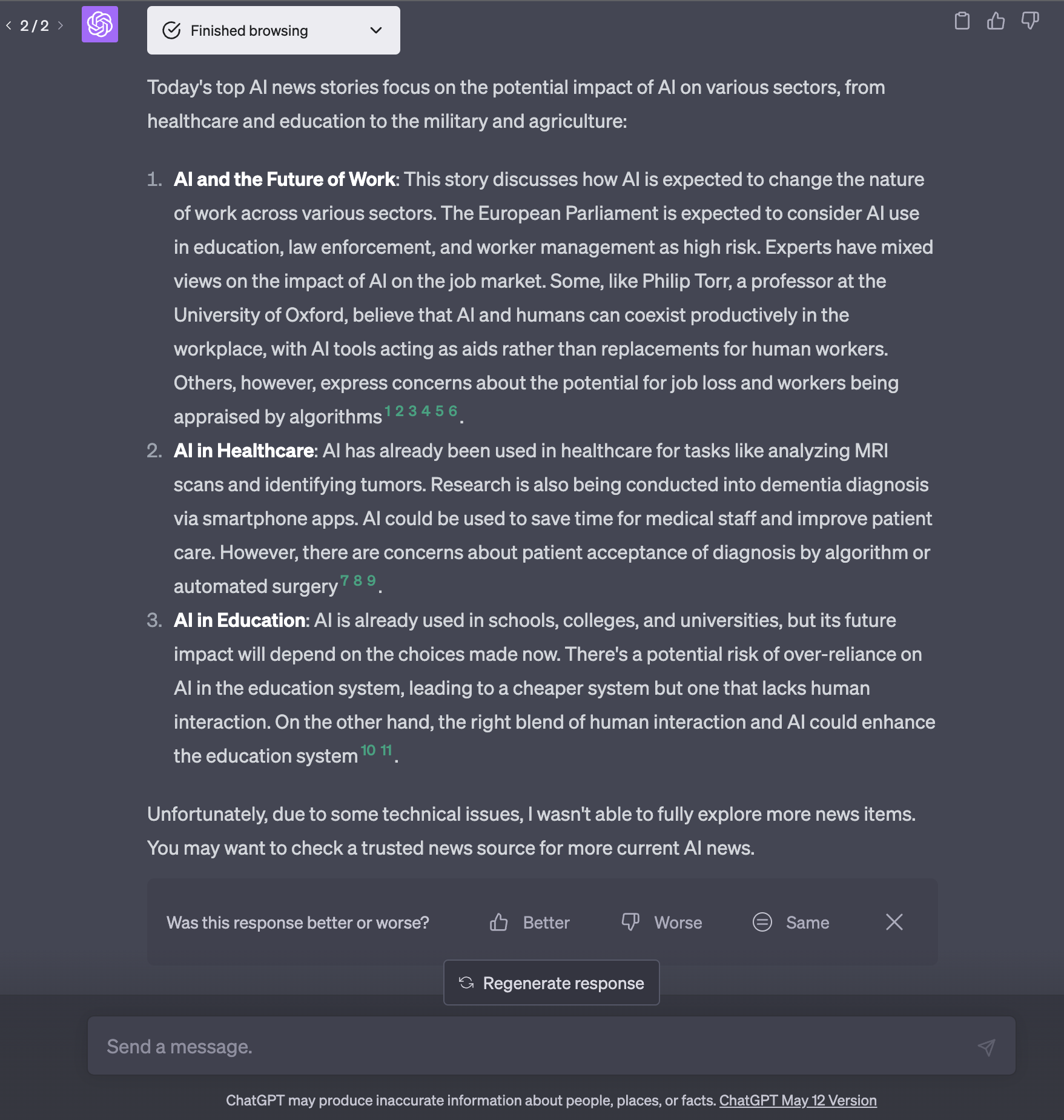
Task: Rate this response as Worse
Action: 662,923
